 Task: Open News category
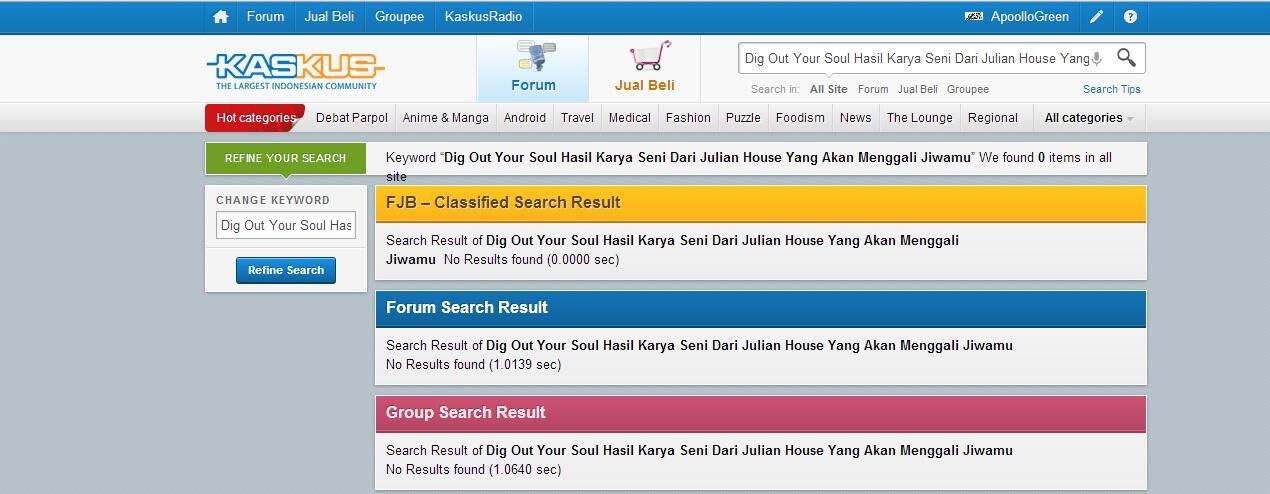[855, 118]
